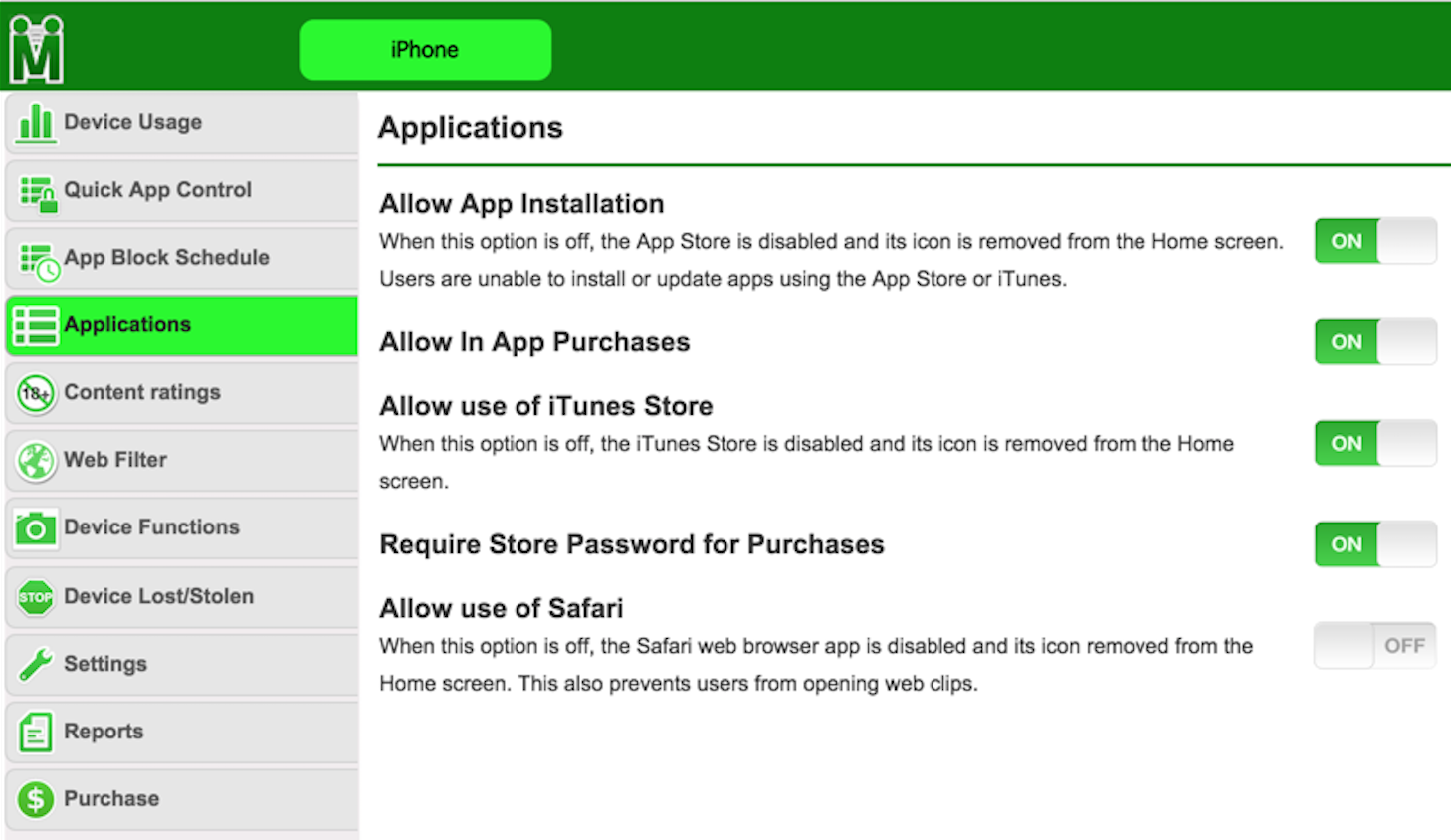1451x840 pixels.
Task: Go to the Web Filter section label
Action: (x=115, y=460)
